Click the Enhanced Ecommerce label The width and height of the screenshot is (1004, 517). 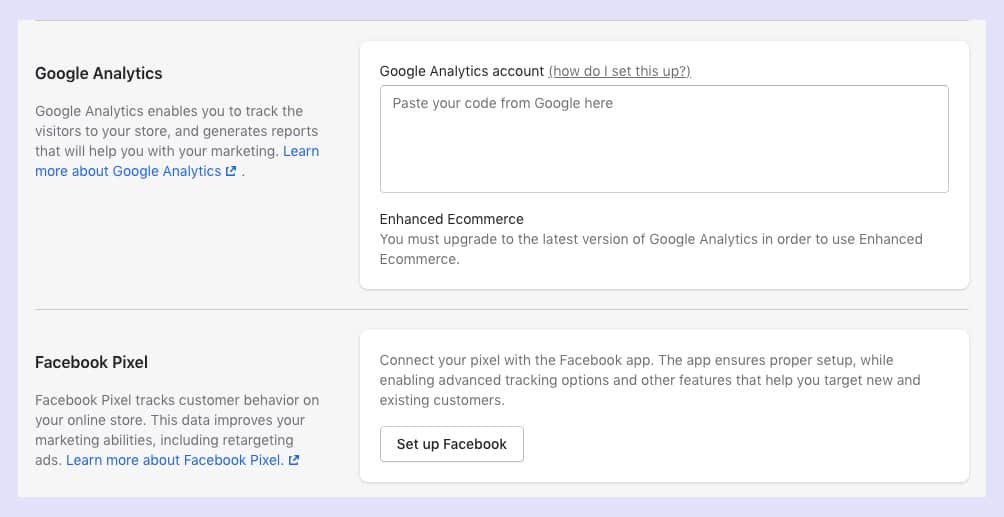click(x=451, y=219)
